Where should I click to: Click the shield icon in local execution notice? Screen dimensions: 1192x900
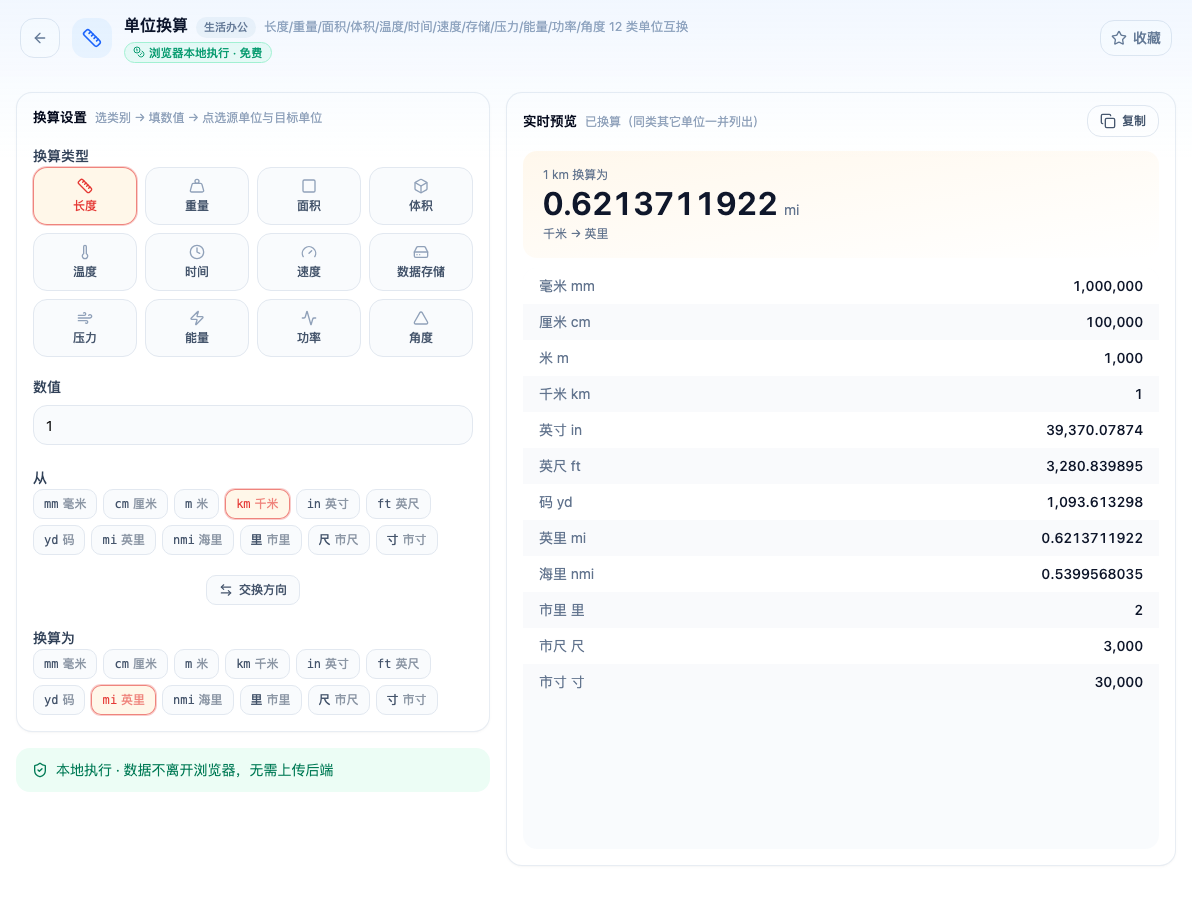tap(40, 770)
